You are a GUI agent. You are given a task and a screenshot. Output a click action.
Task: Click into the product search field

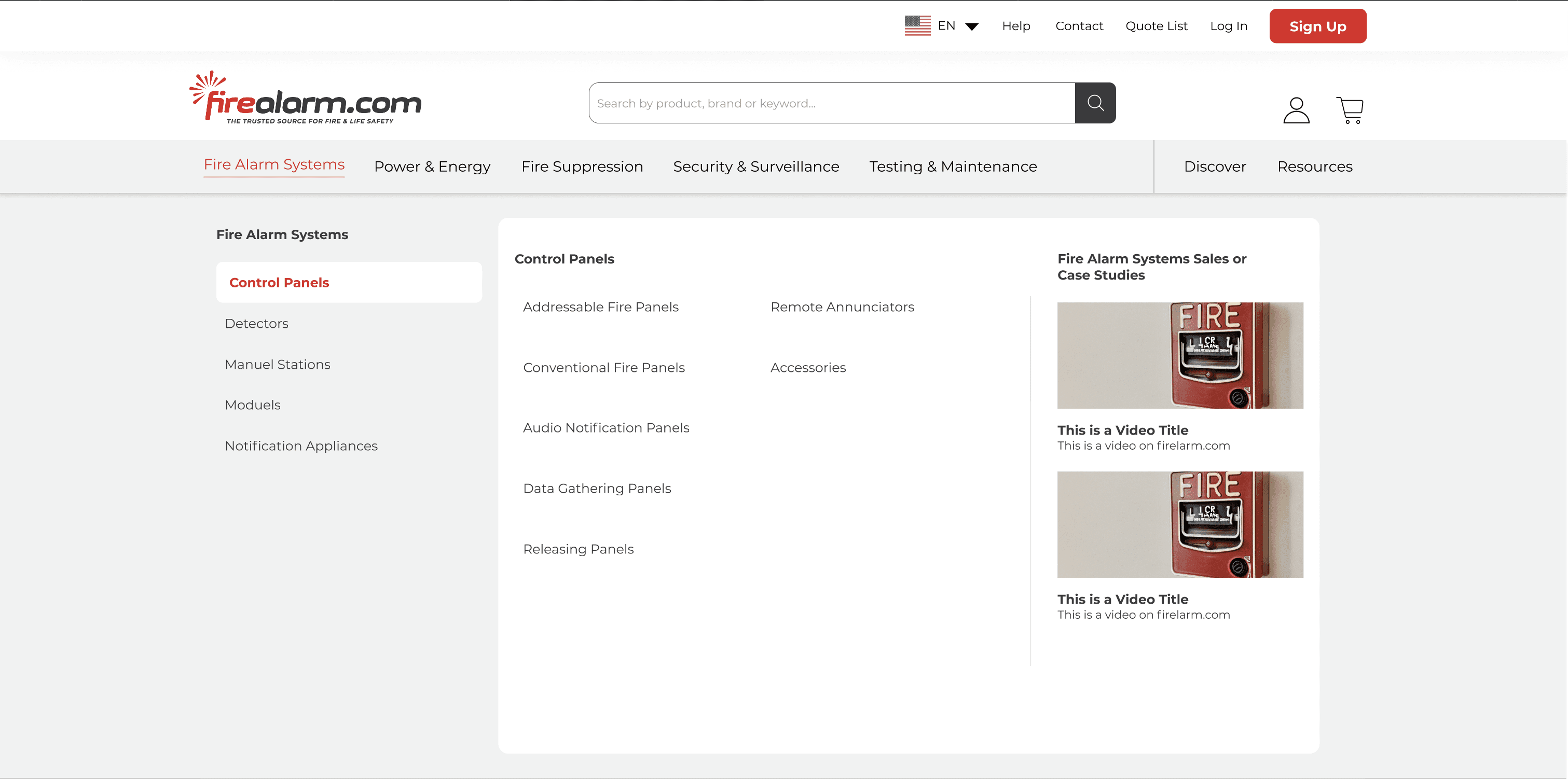tap(831, 103)
